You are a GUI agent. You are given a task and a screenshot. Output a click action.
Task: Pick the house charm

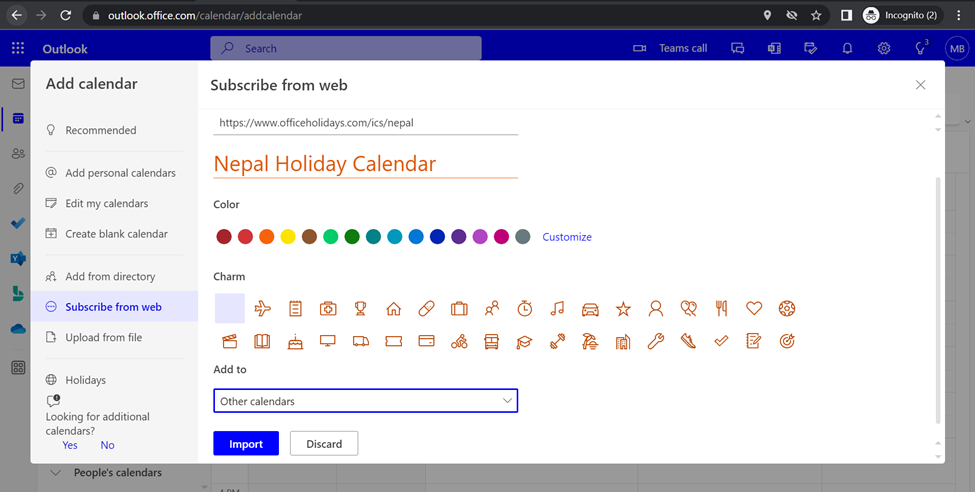(x=393, y=309)
